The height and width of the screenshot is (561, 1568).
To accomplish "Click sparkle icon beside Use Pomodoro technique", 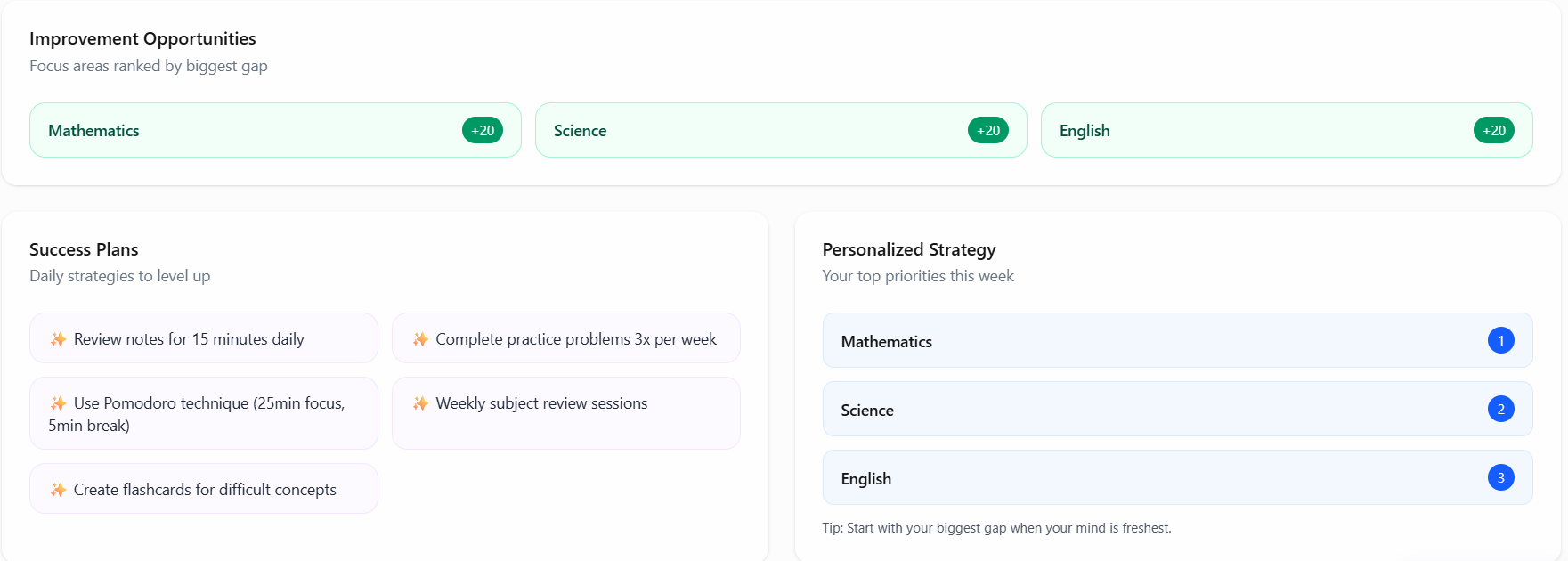I will 59,403.
